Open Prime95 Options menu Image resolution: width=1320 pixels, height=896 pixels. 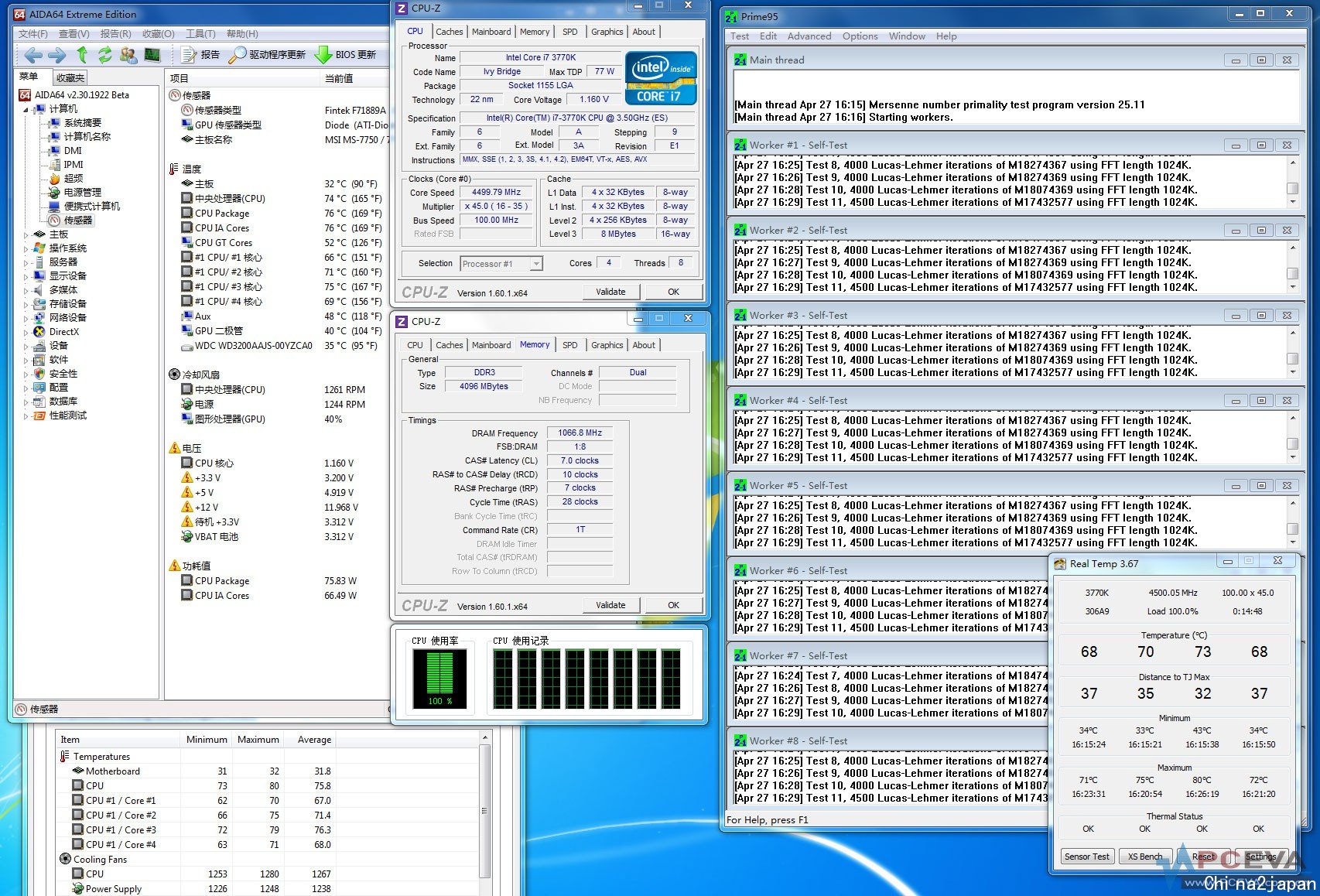860,36
